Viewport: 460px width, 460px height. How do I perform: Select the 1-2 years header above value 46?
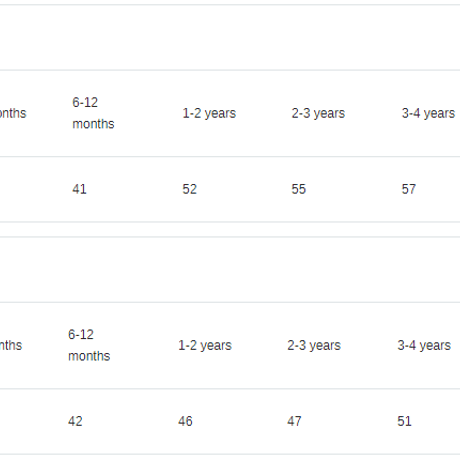pos(205,346)
